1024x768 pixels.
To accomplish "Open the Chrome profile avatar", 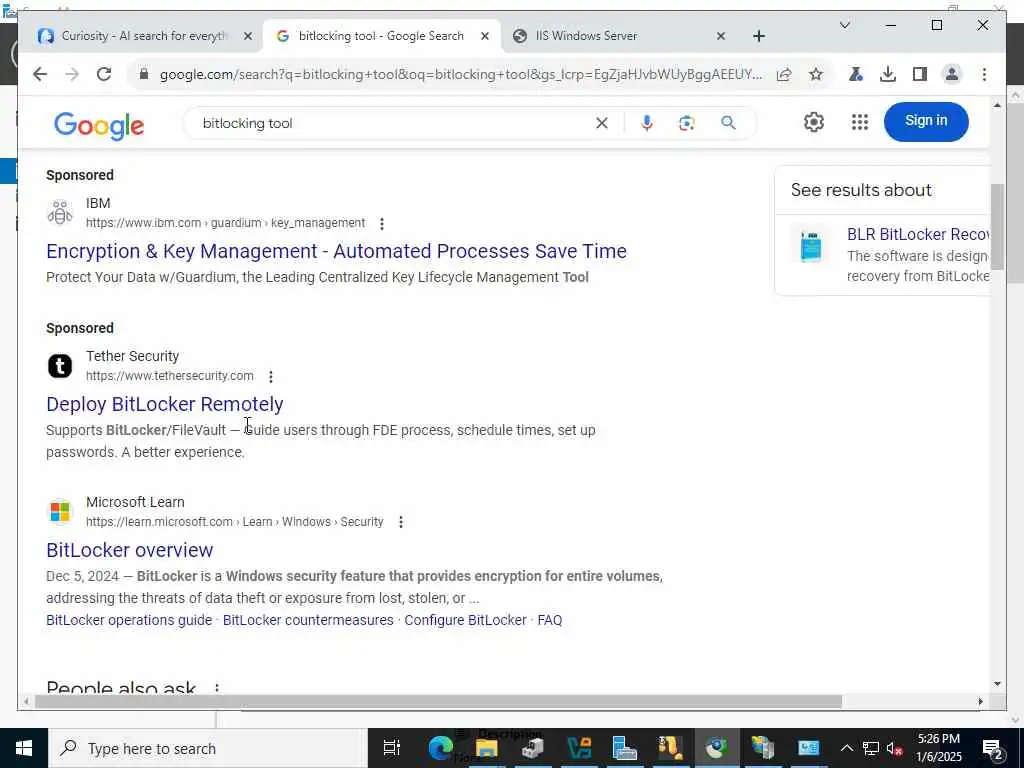I will pos(952,74).
